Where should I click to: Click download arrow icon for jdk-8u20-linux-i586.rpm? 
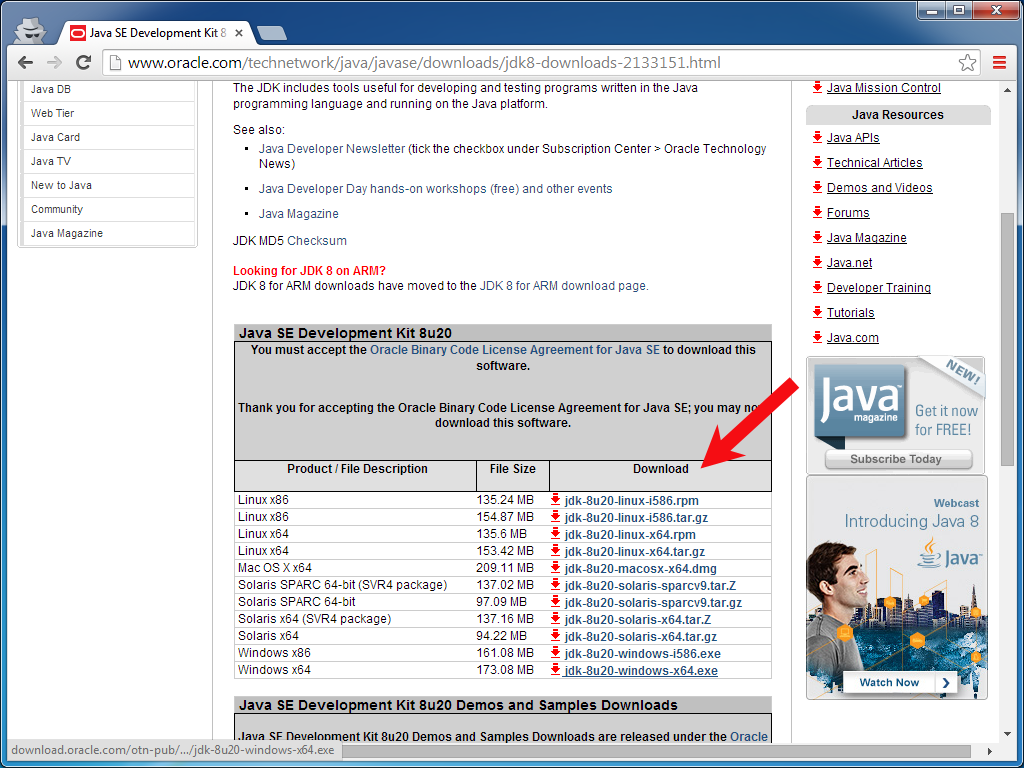(x=555, y=500)
